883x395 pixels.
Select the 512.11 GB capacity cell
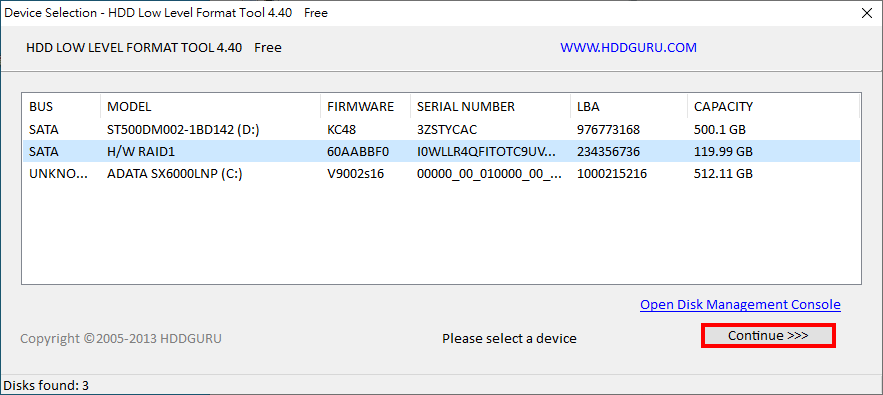(723, 174)
